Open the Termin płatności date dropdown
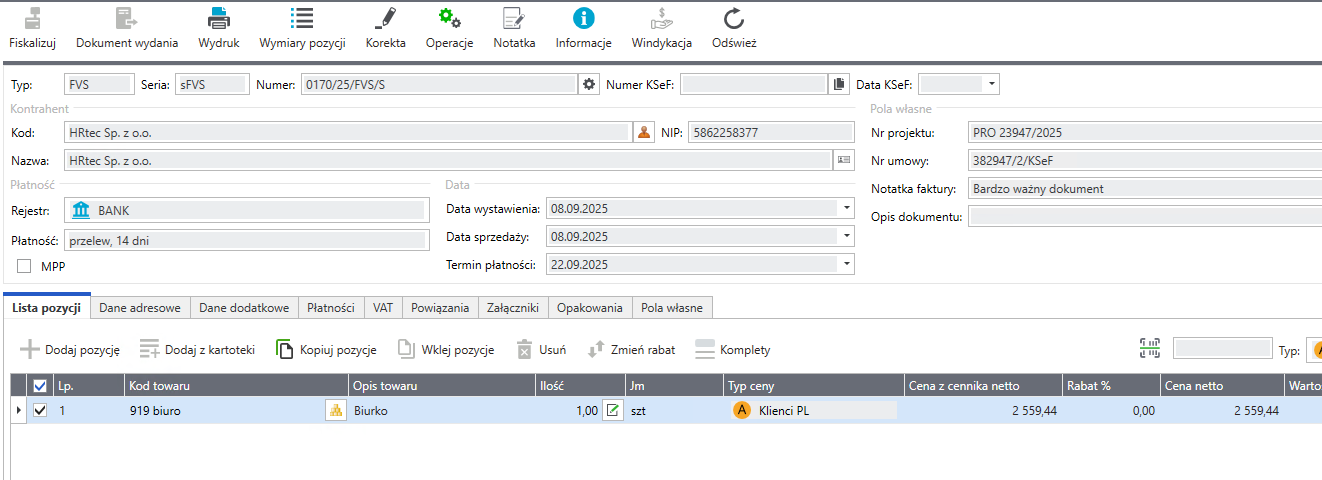This screenshot has height=480, width=1322. pos(847,265)
